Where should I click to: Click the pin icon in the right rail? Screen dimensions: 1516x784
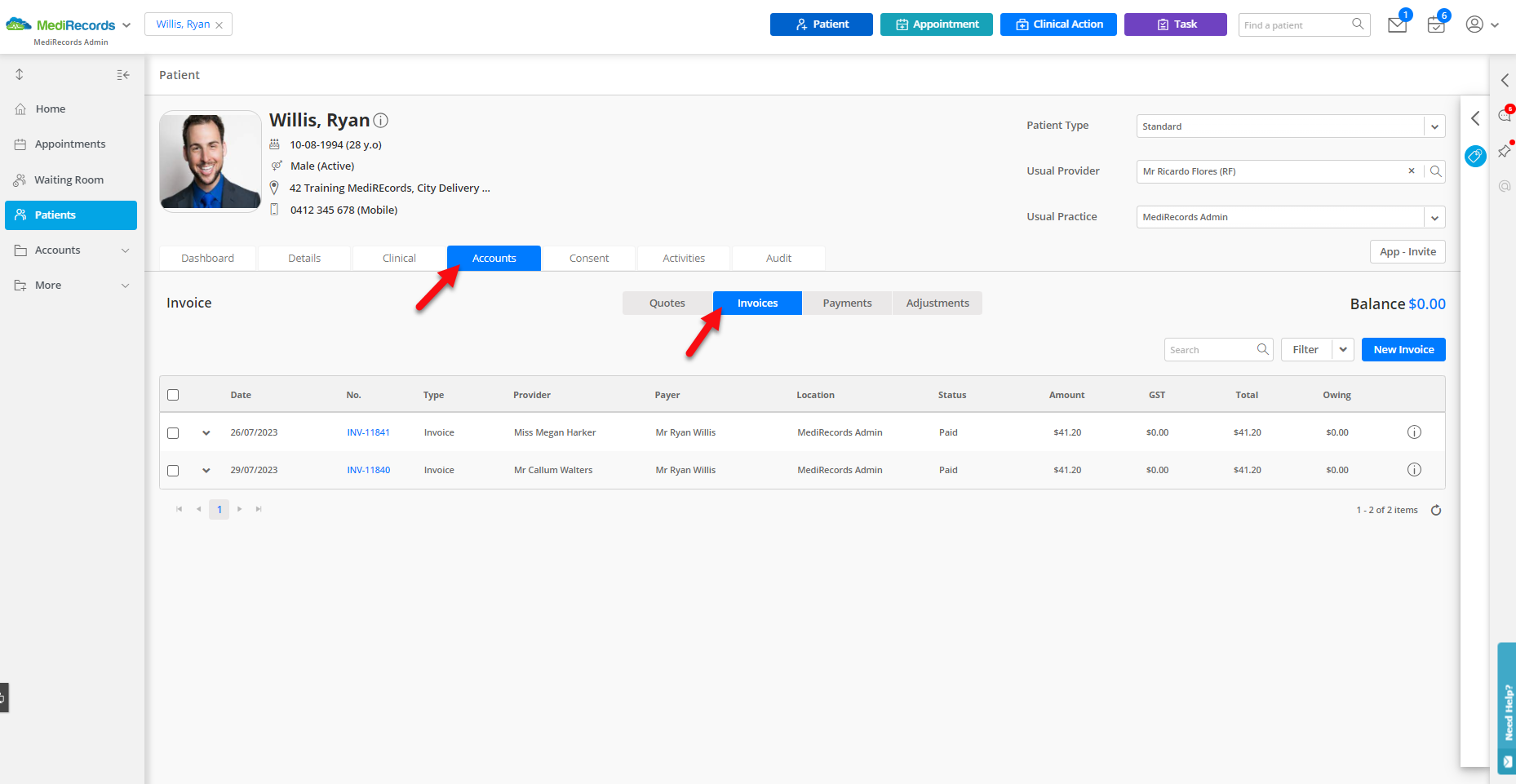(1505, 151)
